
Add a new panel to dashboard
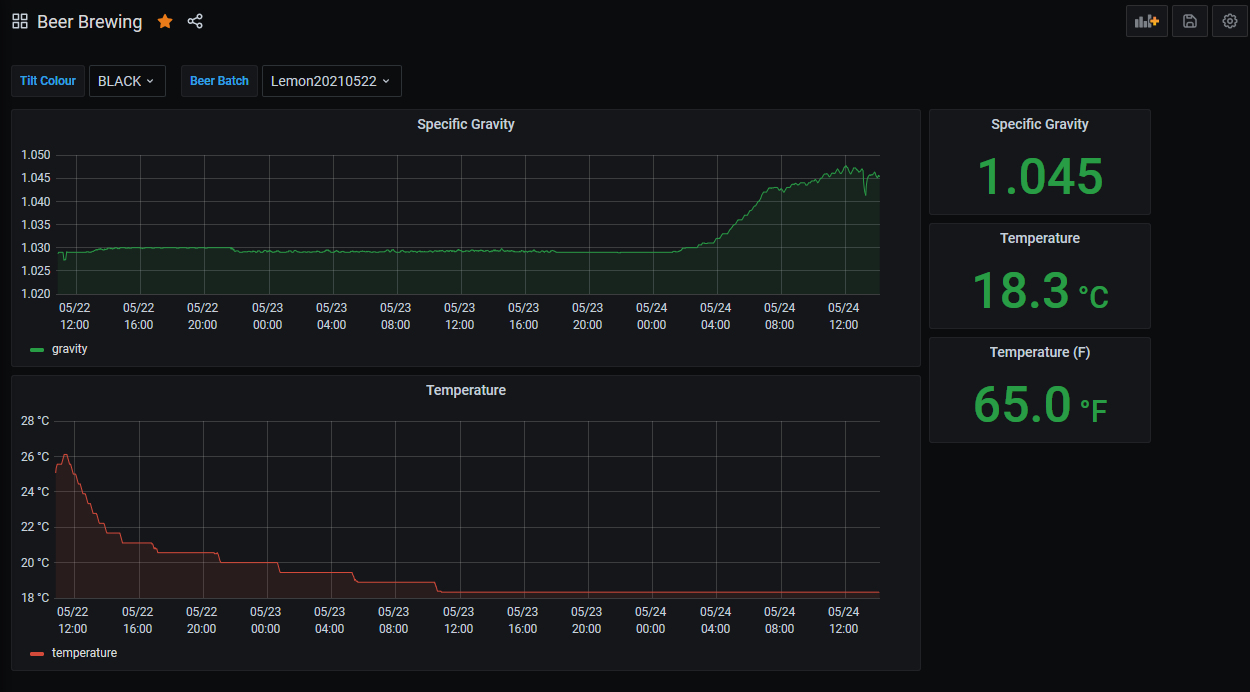click(x=1147, y=21)
